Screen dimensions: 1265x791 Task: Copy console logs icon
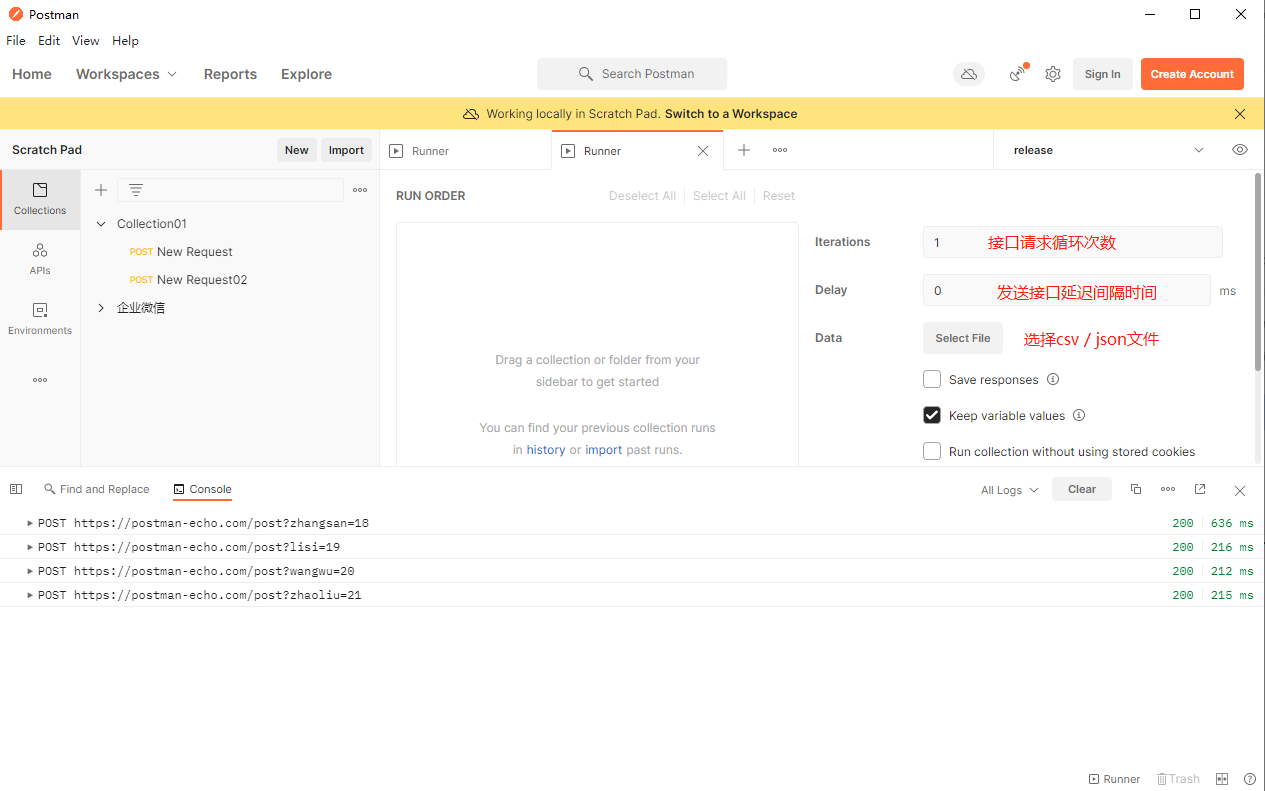coord(1136,489)
